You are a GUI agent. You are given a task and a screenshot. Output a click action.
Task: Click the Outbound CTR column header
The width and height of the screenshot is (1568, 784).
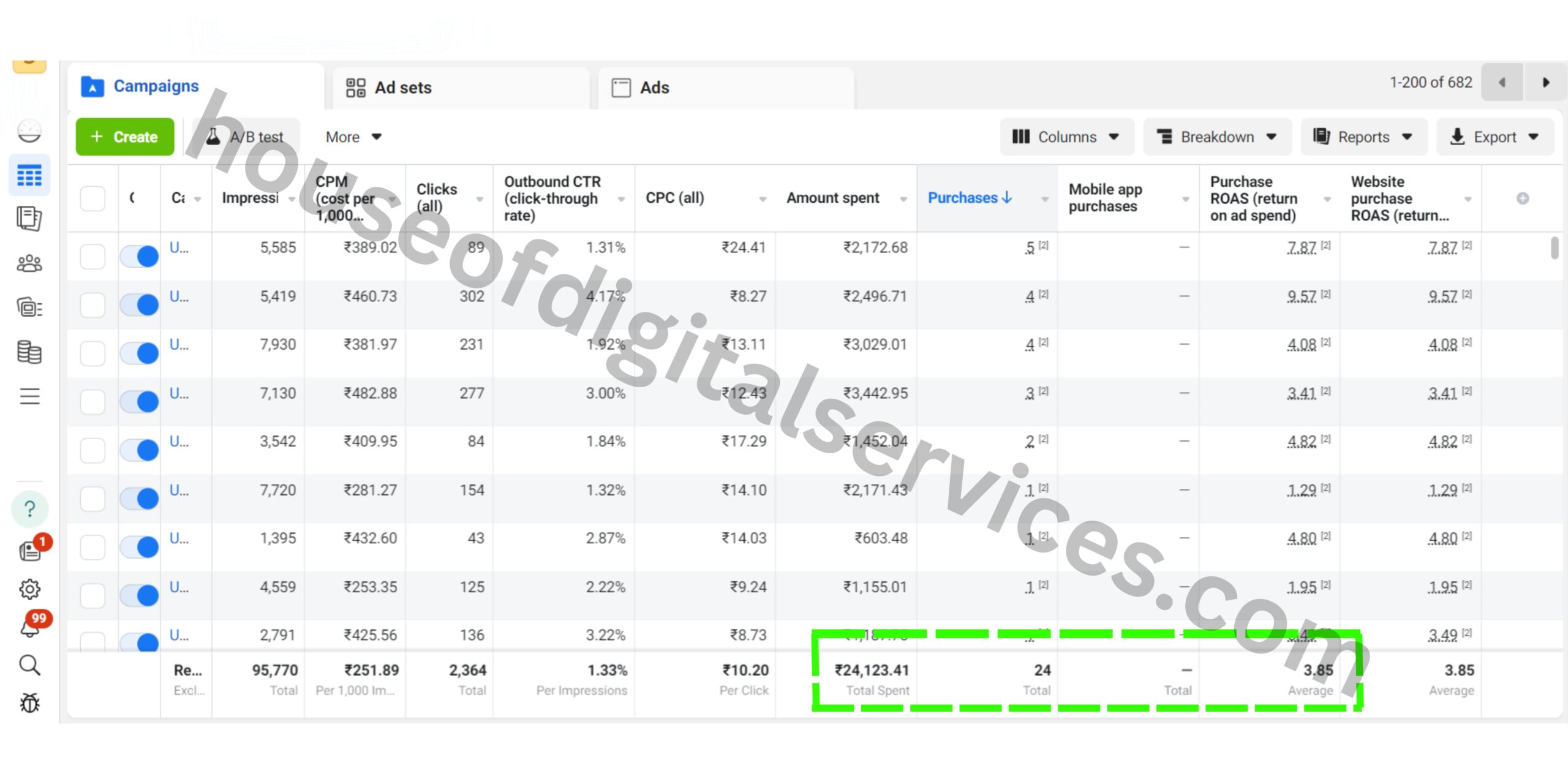pyautogui.click(x=552, y=198)
